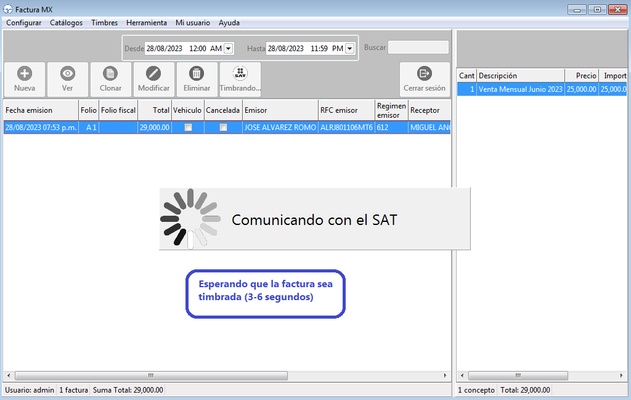The height and width of the screenshot is (400, 631).
Task: Click the Regimen emisor column header
Action: click(x=392, y=110)
